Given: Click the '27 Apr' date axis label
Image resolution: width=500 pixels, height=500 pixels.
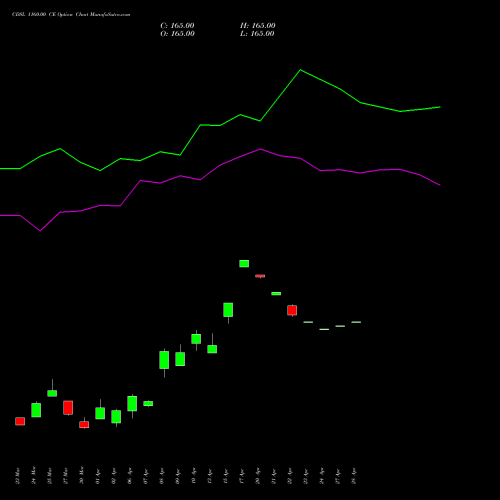Looking at the screenshot, I should (337, 476).
